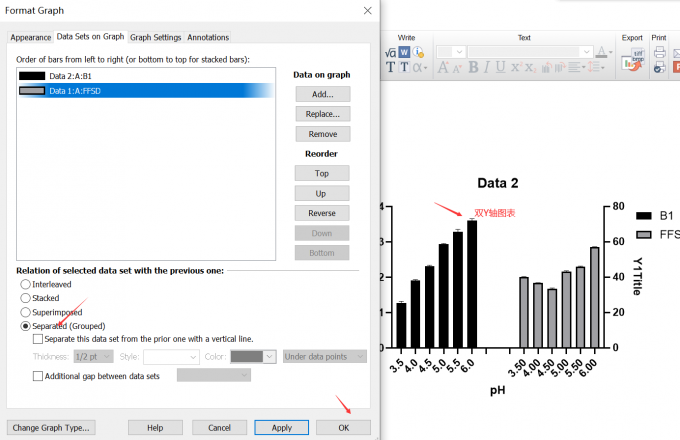Click the Add... button

(322, 93)
